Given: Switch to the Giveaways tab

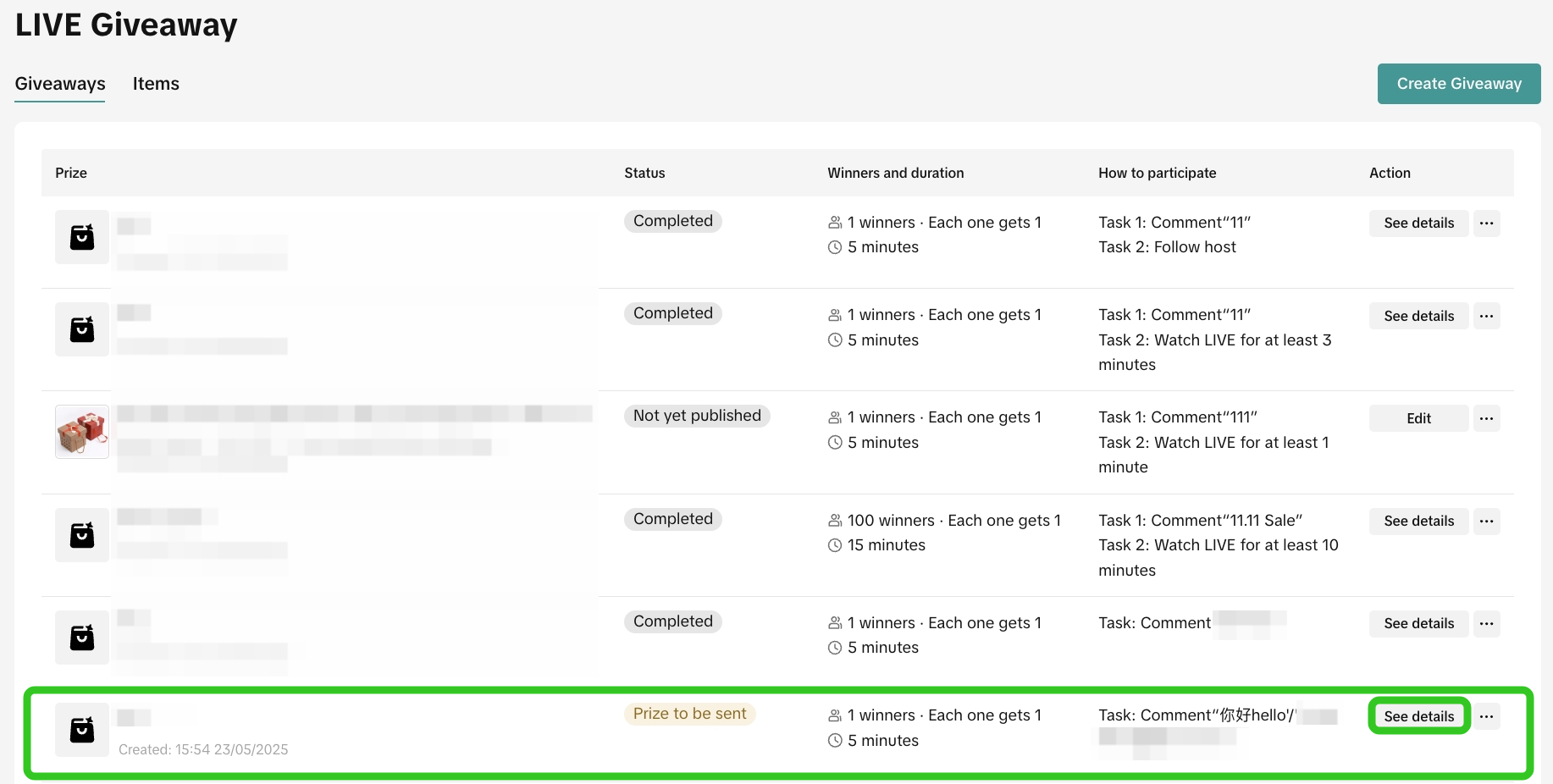Looking at the screenshot, I should 60,84.
